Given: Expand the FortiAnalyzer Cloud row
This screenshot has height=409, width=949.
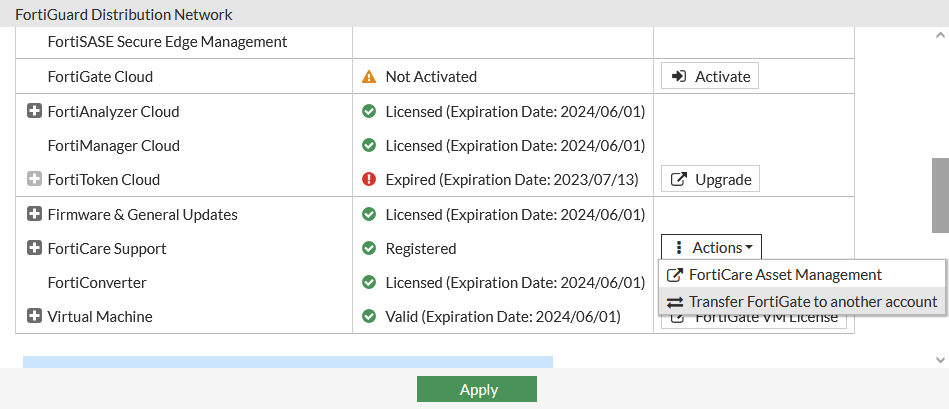Looking at the screenshot, I should [x=34, y=112].
